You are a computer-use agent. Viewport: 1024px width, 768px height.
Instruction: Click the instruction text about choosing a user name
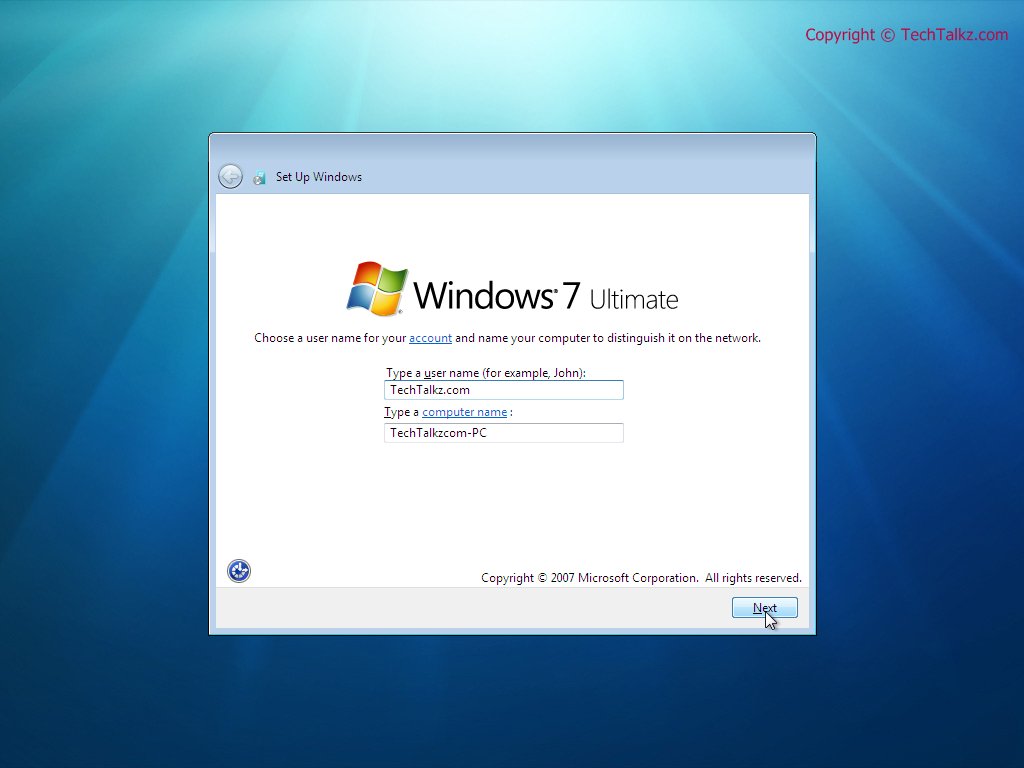506,337
